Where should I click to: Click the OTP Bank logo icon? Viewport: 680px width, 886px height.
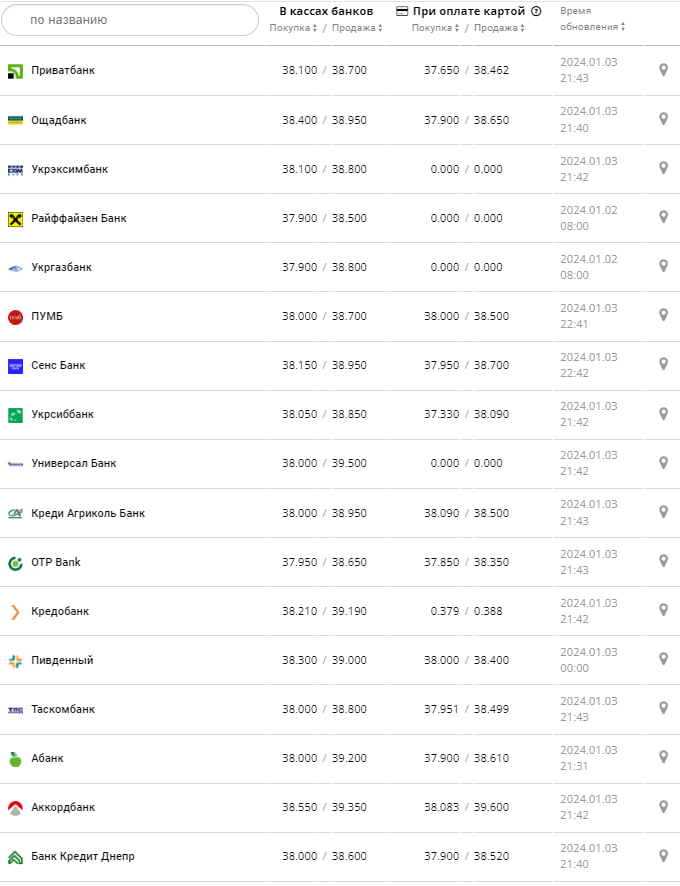coord(15,563)
